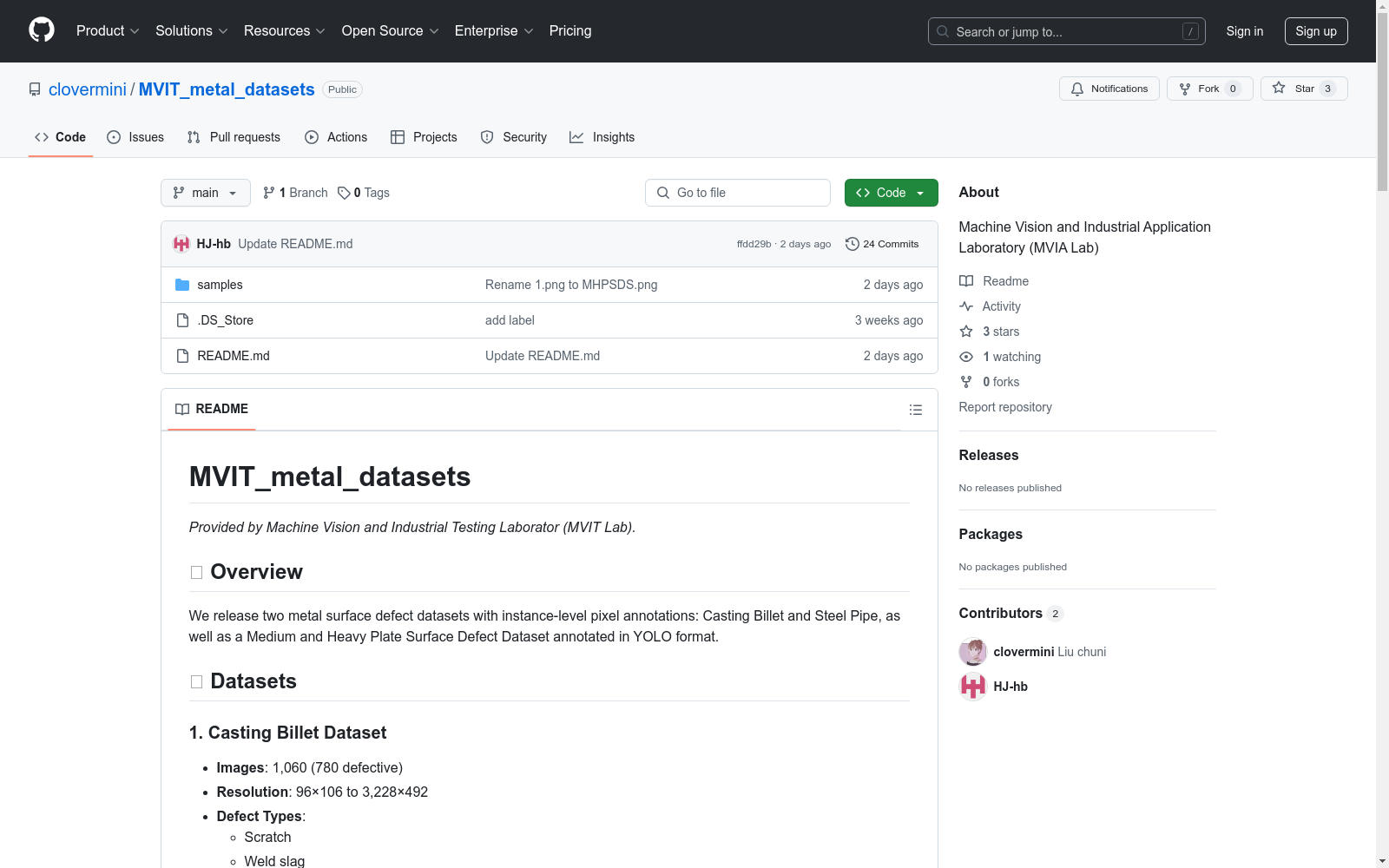This screenshot has width=1389, height=868.
Task: Switch to the Actions tab
Action: (336, 137)
